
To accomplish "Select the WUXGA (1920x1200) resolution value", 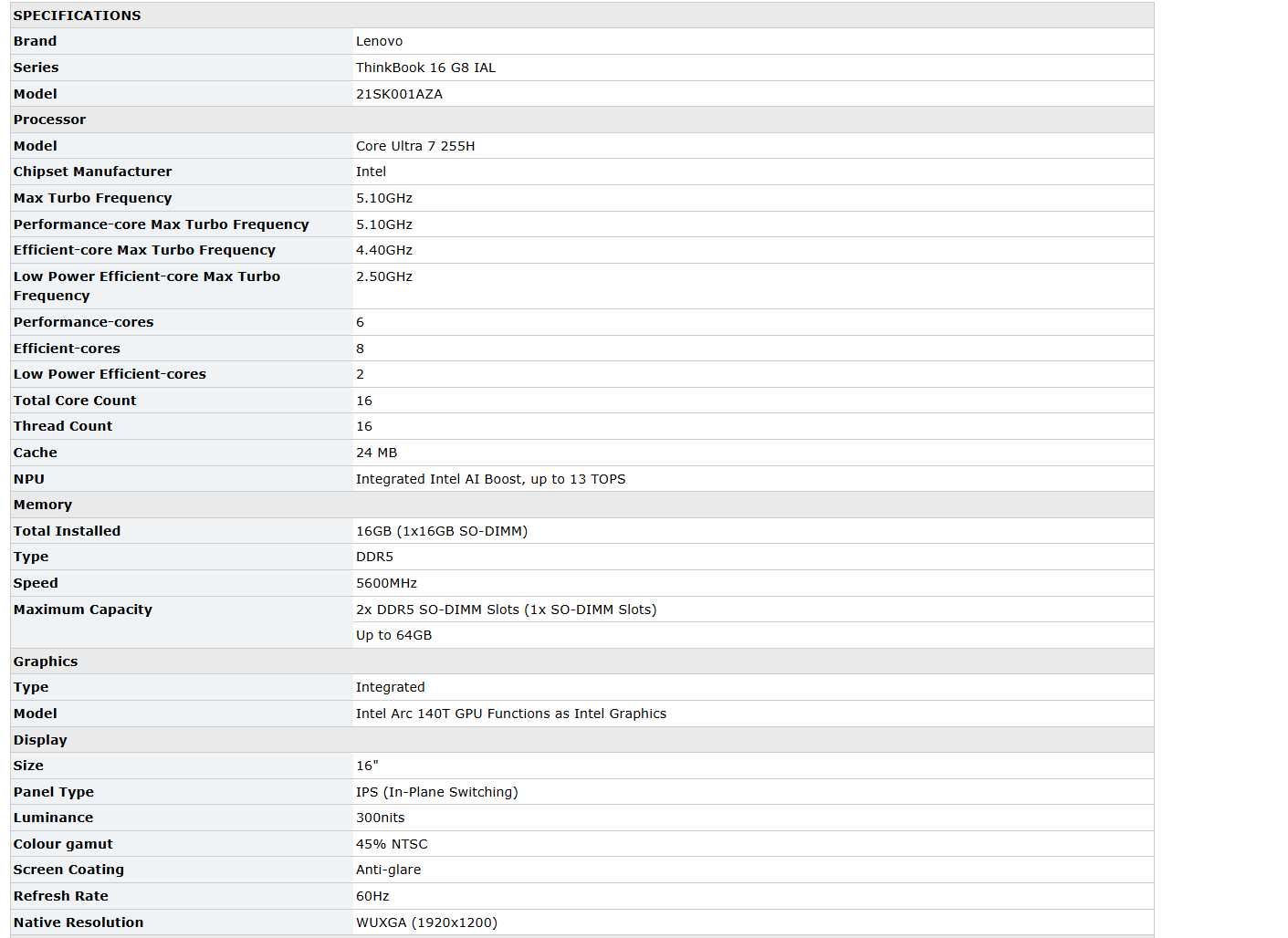I will [x=426, y=922].
